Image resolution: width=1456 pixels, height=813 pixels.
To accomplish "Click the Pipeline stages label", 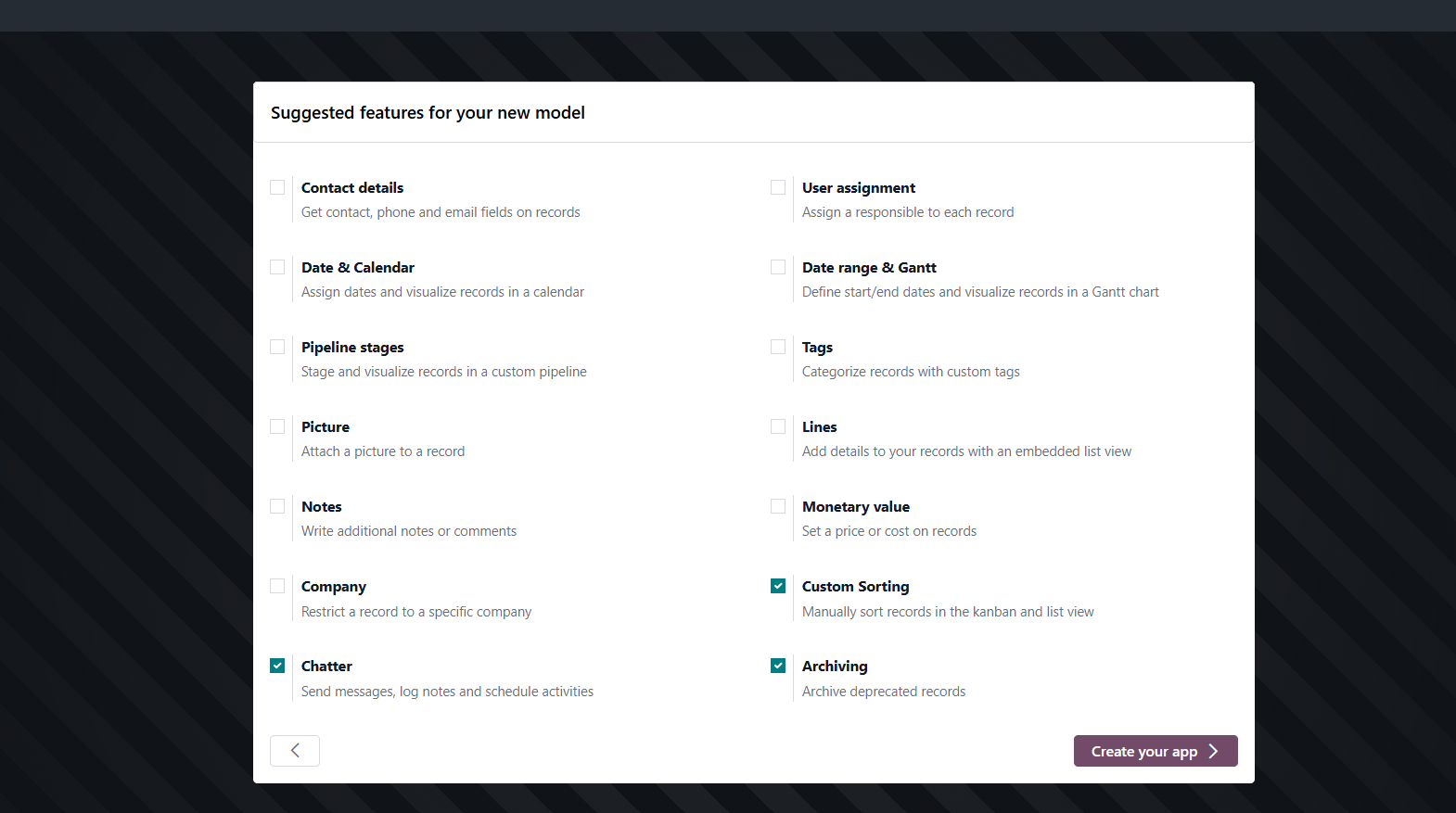I will pyautogui.click(x=352, y=348).
